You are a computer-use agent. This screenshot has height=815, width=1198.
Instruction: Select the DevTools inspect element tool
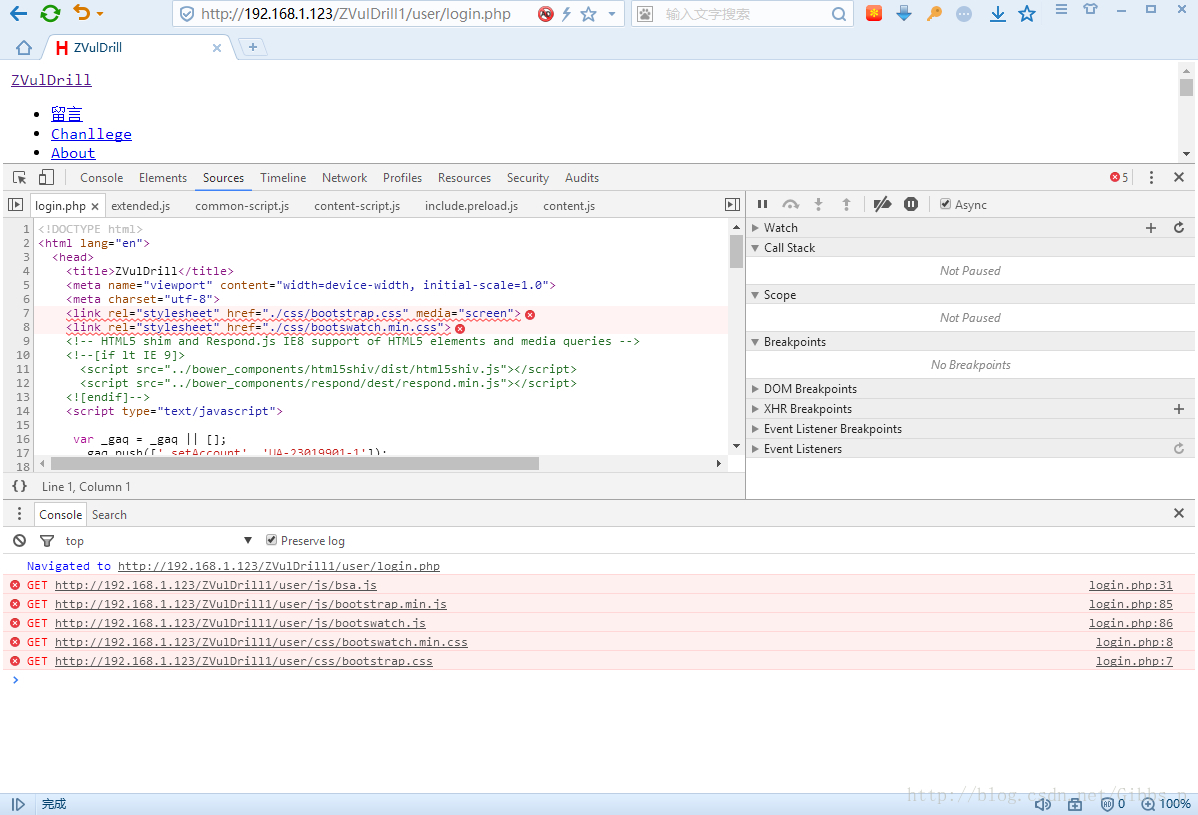coord(20,177)
